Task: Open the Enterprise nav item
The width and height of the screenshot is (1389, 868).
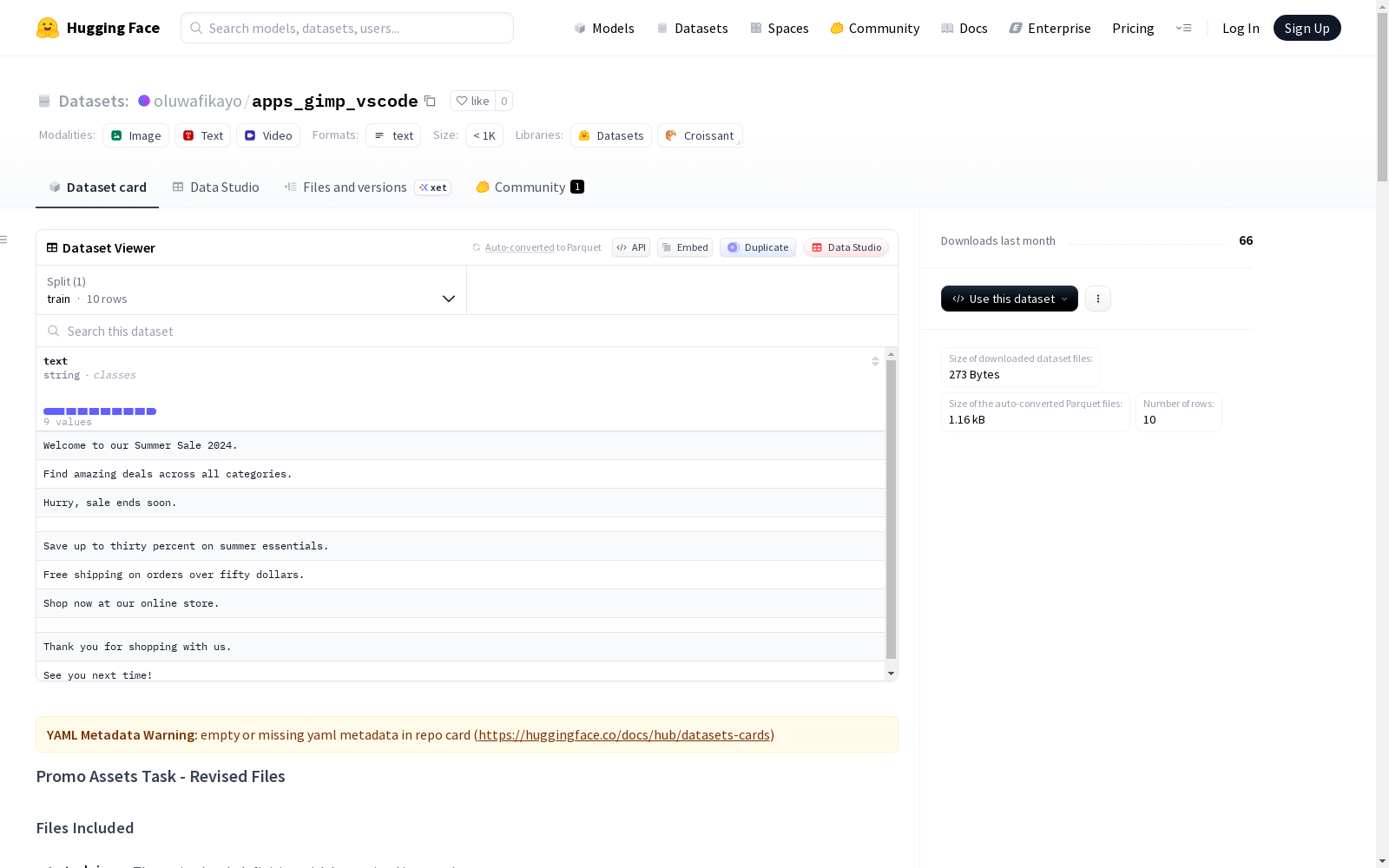Action: (x=1050, y=28)
